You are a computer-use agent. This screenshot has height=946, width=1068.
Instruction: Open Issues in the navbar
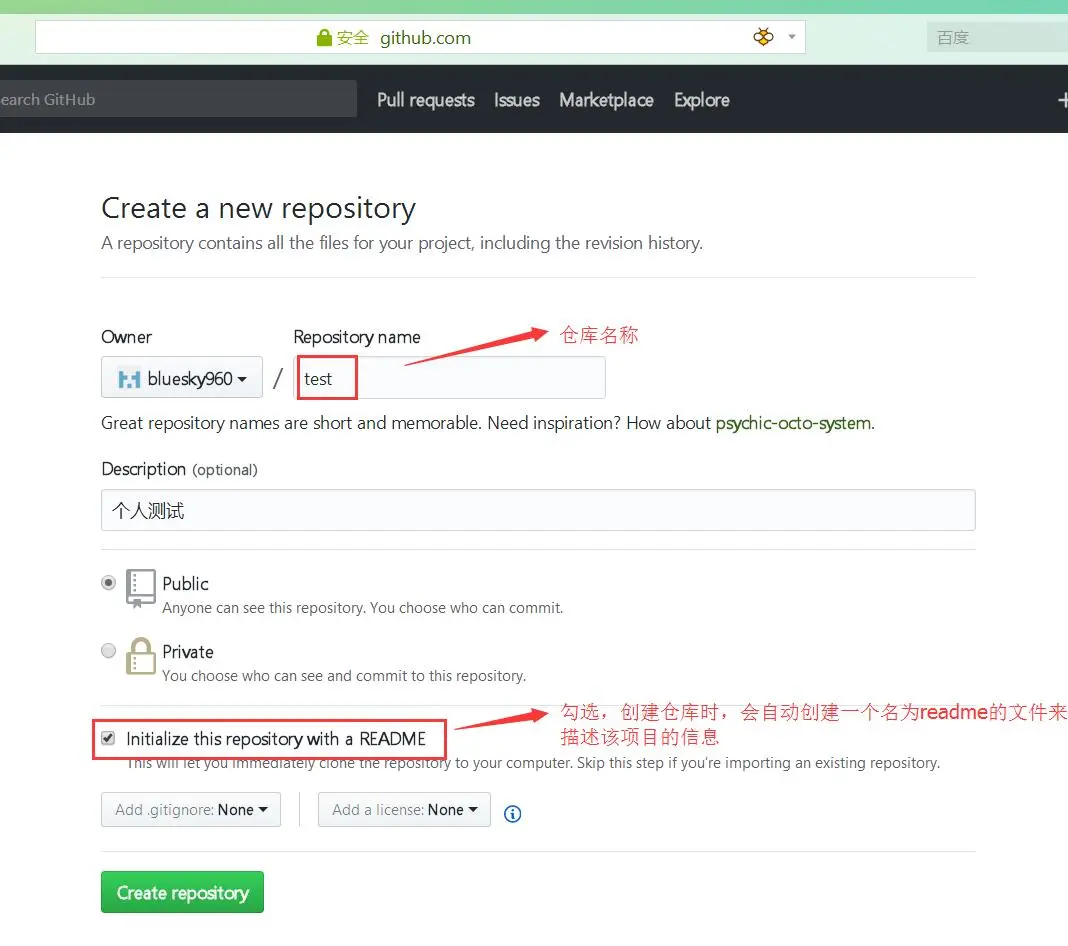(516, 100)
